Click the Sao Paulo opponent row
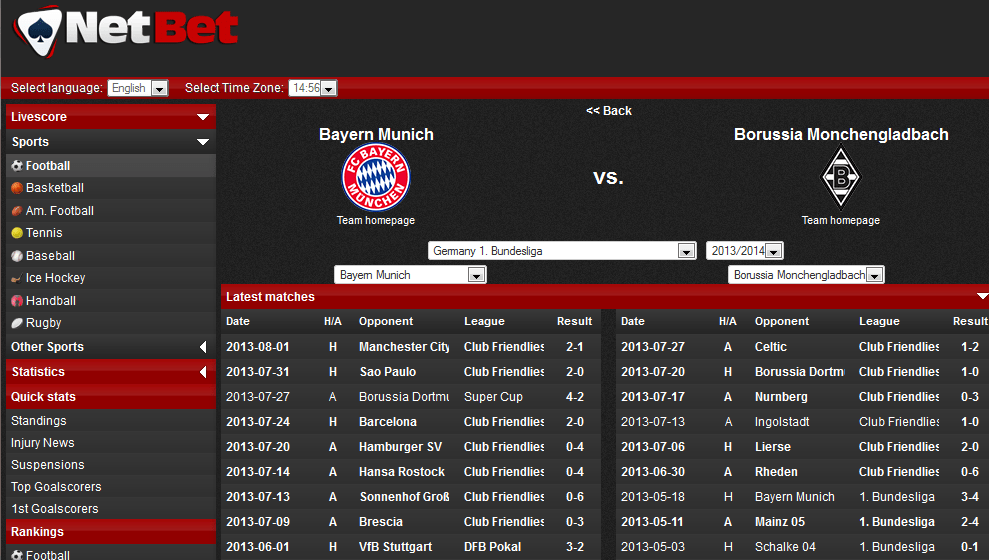989x560 pixels. tap(388, 372)
